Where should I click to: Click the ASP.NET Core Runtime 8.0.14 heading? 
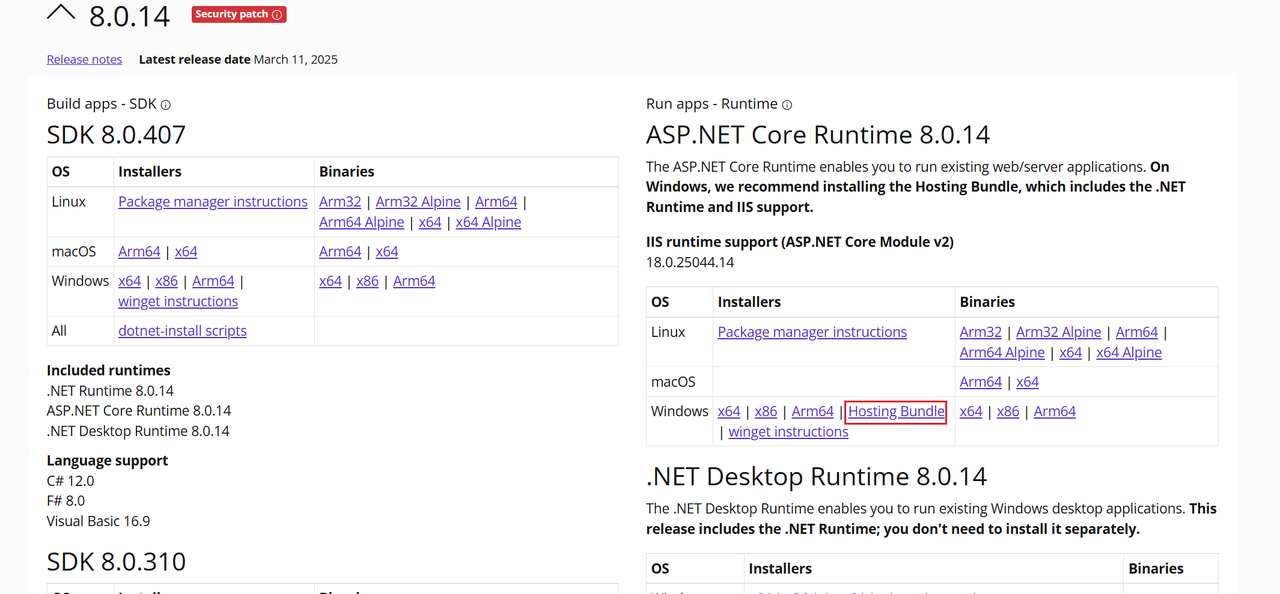click(818, 134)
